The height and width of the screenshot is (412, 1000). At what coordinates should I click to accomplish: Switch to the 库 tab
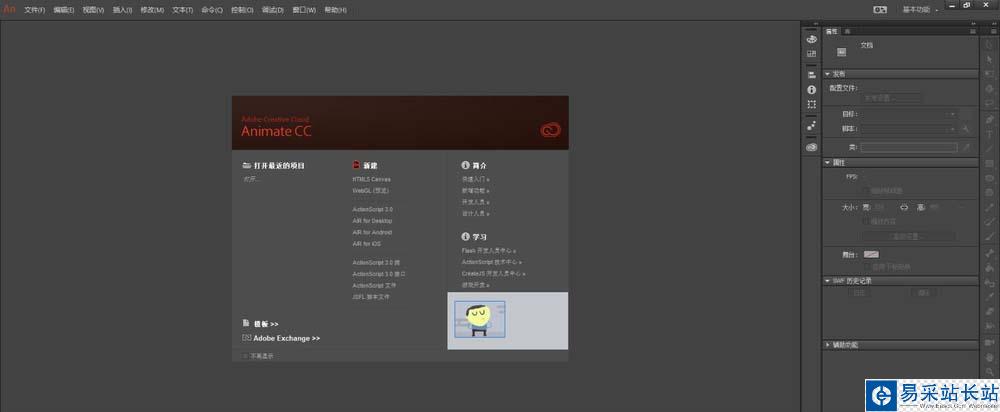[x=848, y=31]
